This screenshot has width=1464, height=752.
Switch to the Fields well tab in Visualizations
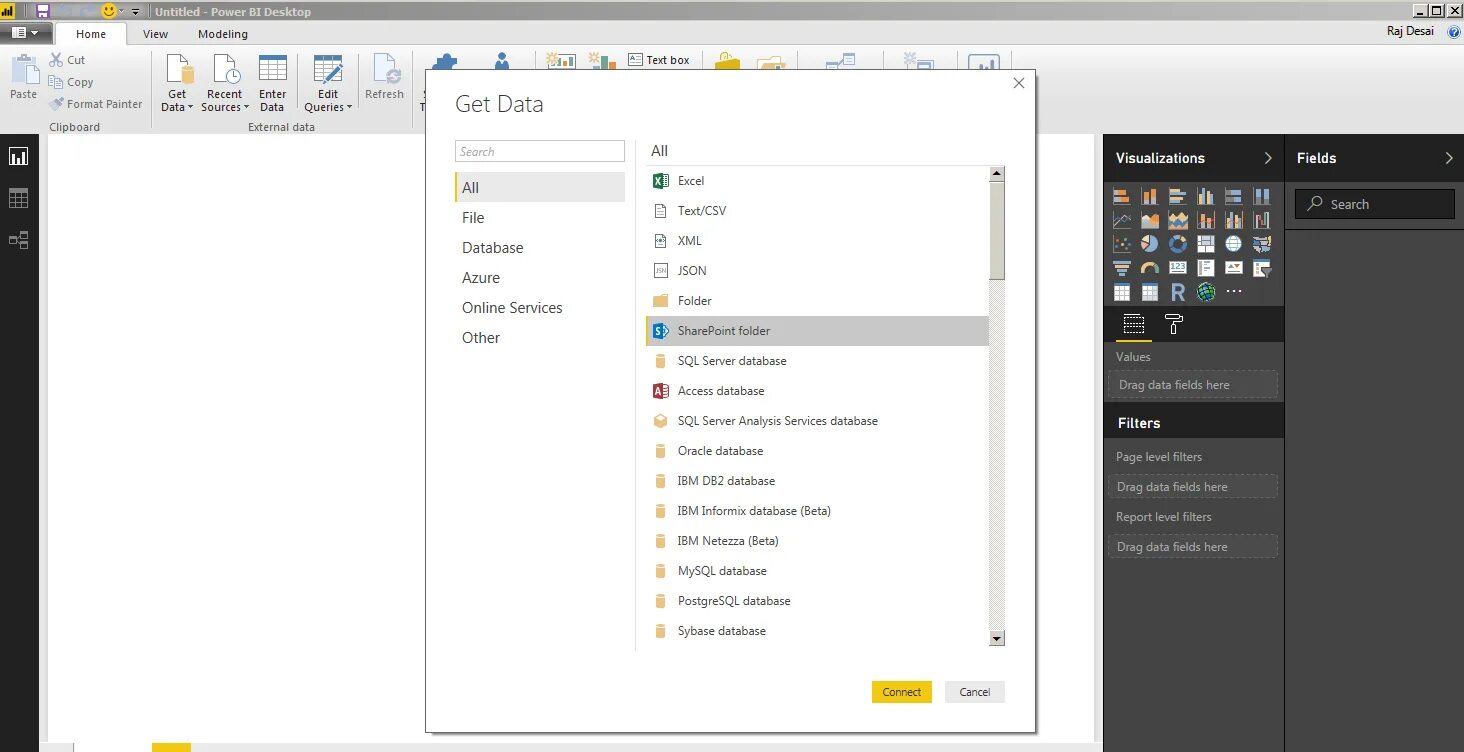pos(1133,324)
